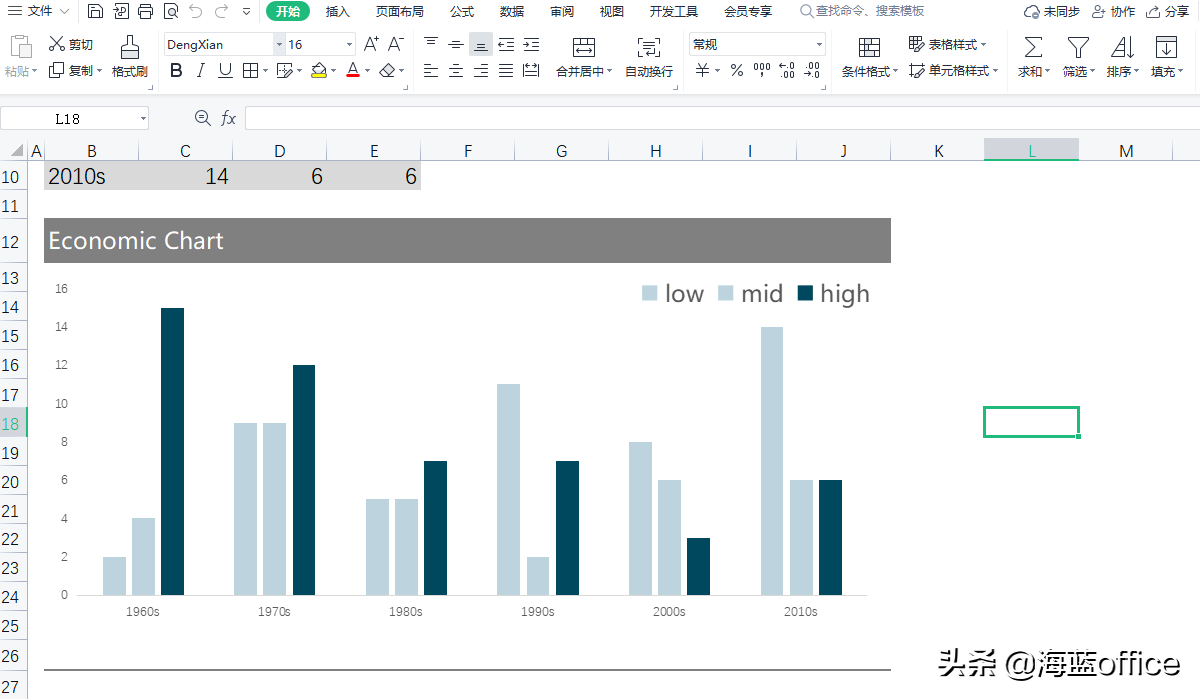The image size is (1200, 699).
Task: Open Print Preview from quick access bar
Action: click(170, 12)
